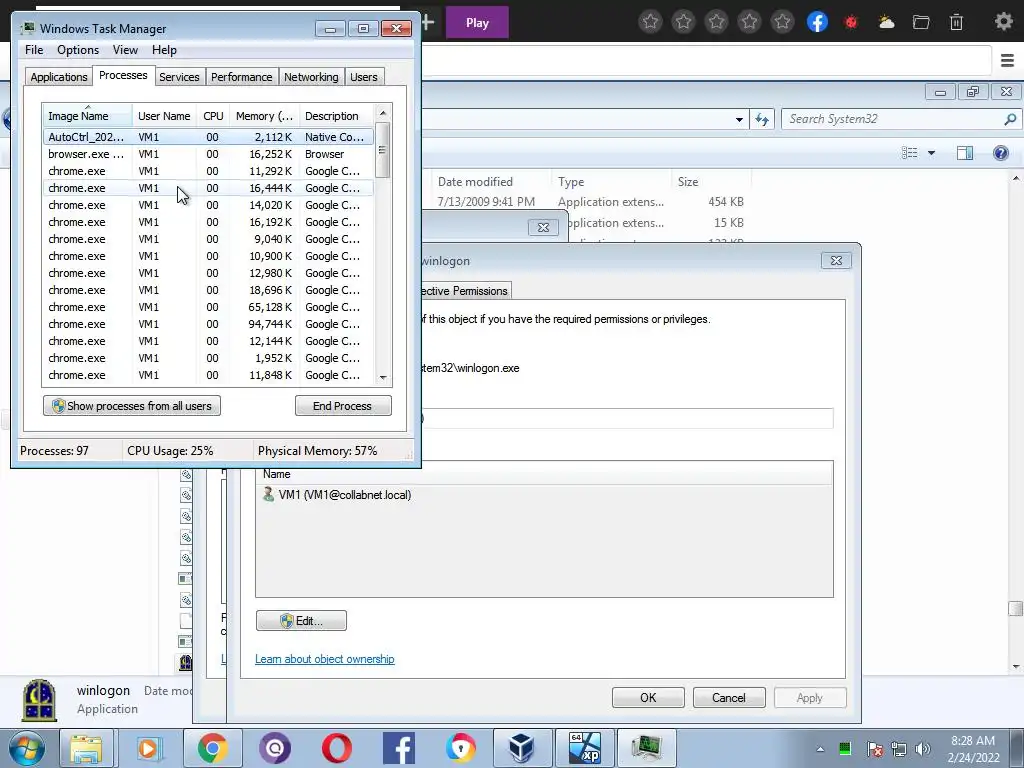Click Show processes from all users
1024x768 pixels.
point(132,406)
